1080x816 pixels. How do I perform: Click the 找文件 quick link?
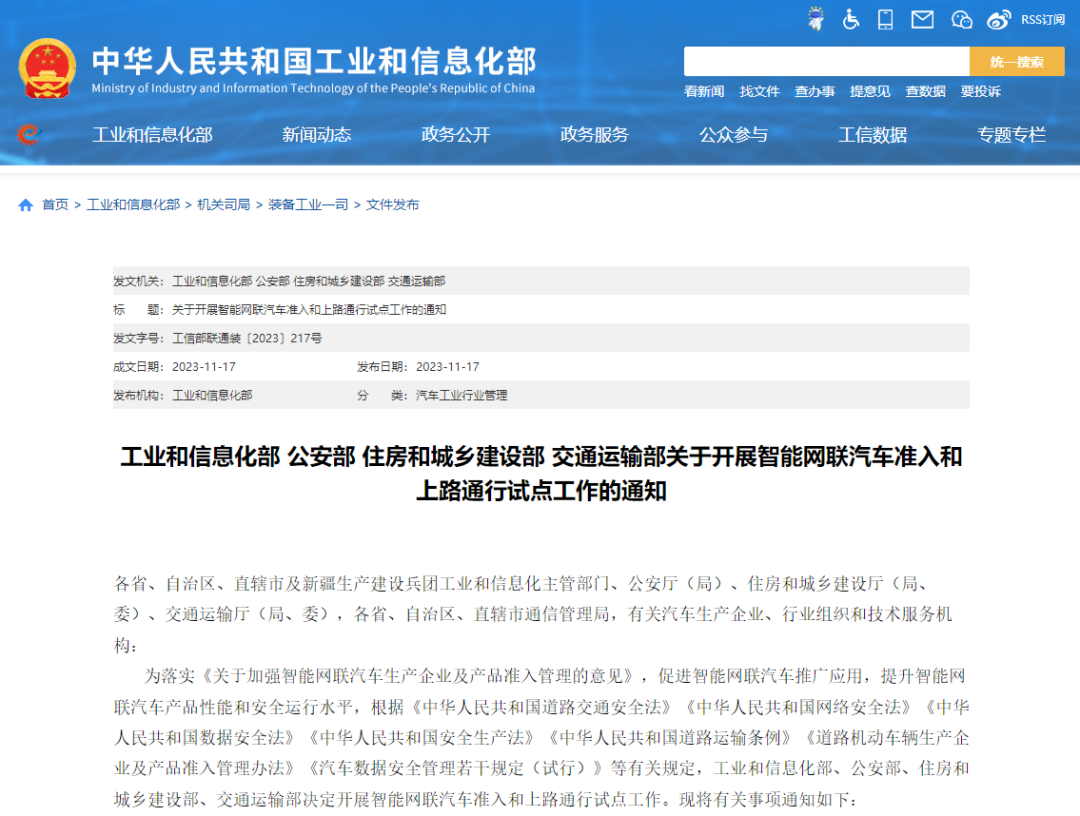(x=759, y=91)
